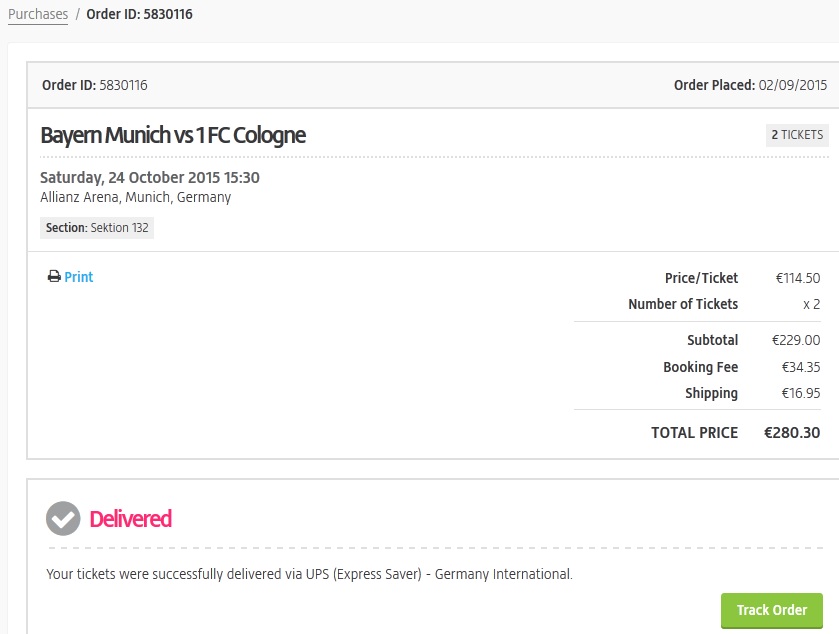839x634 pixels.
Task: Click the UPS delivery message text
Action: 309,574
